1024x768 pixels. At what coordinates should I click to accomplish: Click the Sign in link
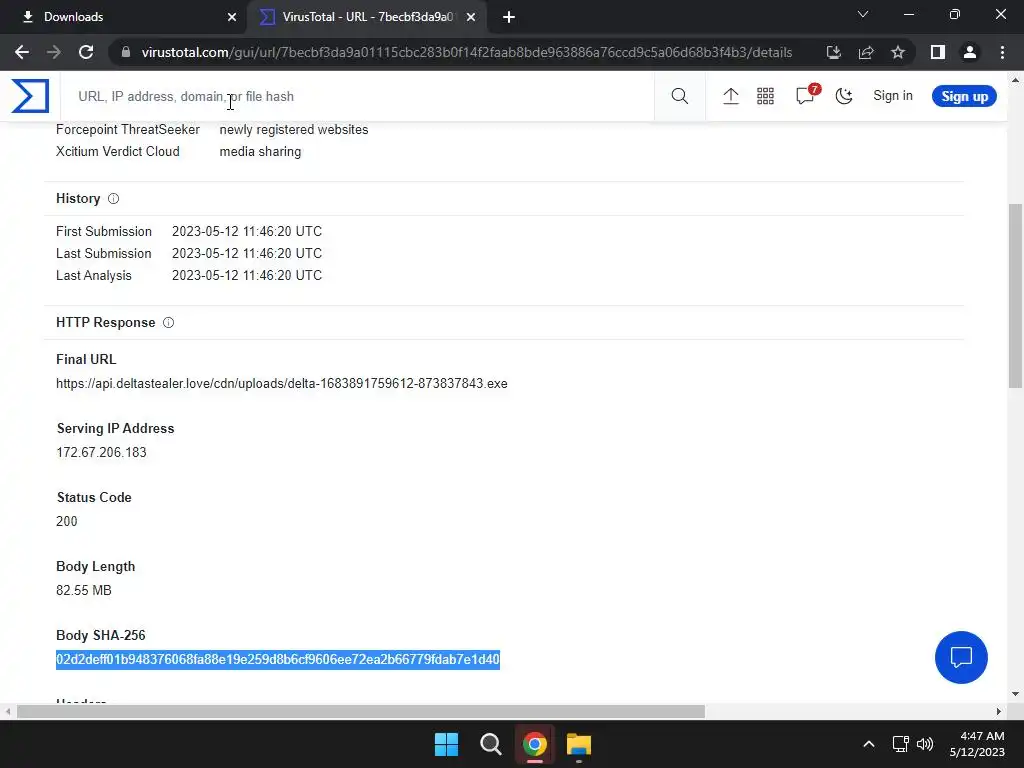click(x=893, y=95)
